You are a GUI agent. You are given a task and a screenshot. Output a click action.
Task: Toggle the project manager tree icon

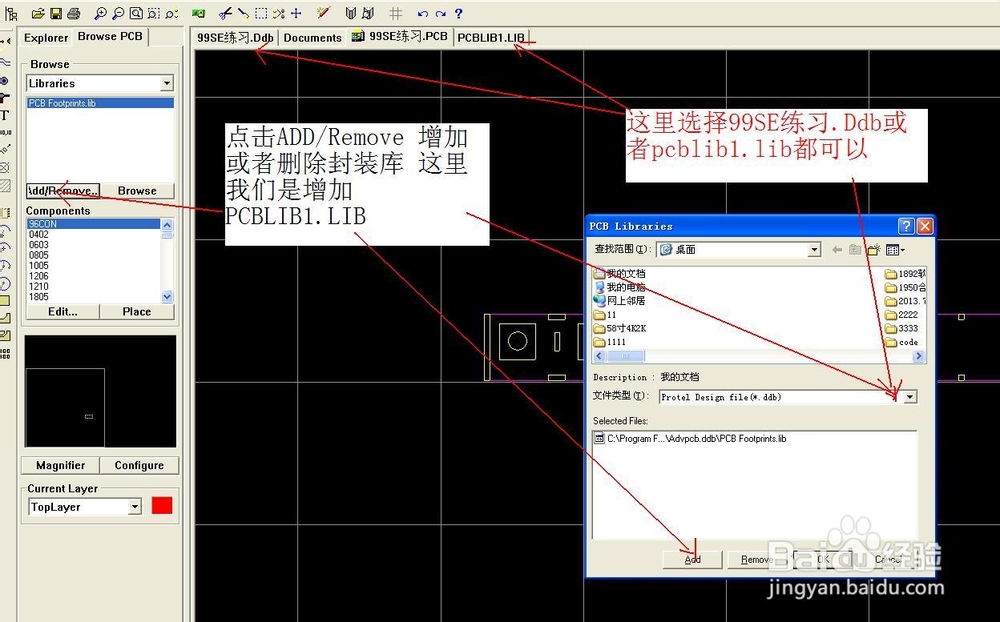(x=11, y=13)
